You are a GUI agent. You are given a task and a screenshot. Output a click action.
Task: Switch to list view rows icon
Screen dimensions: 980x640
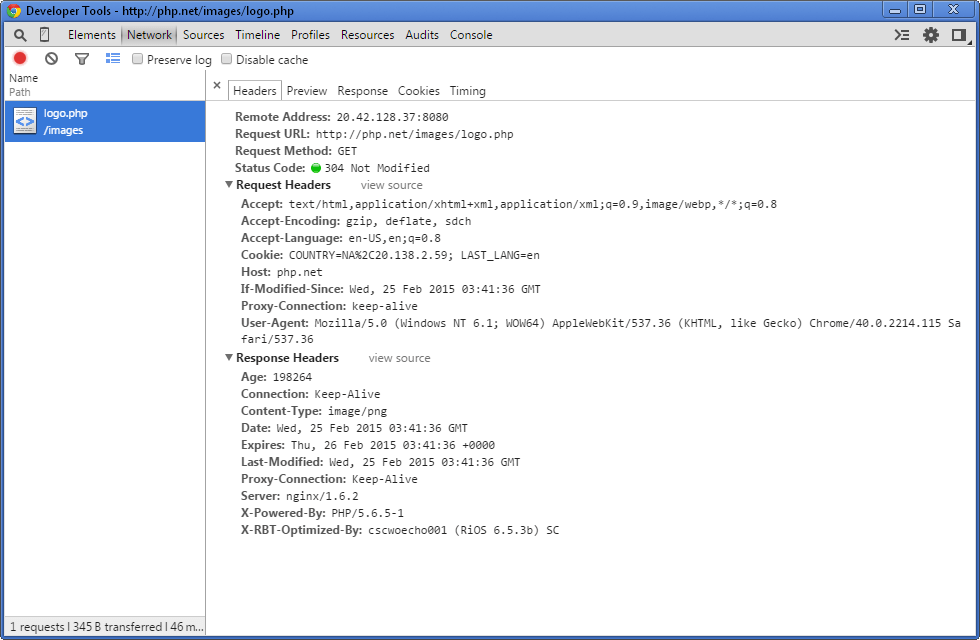113,59
